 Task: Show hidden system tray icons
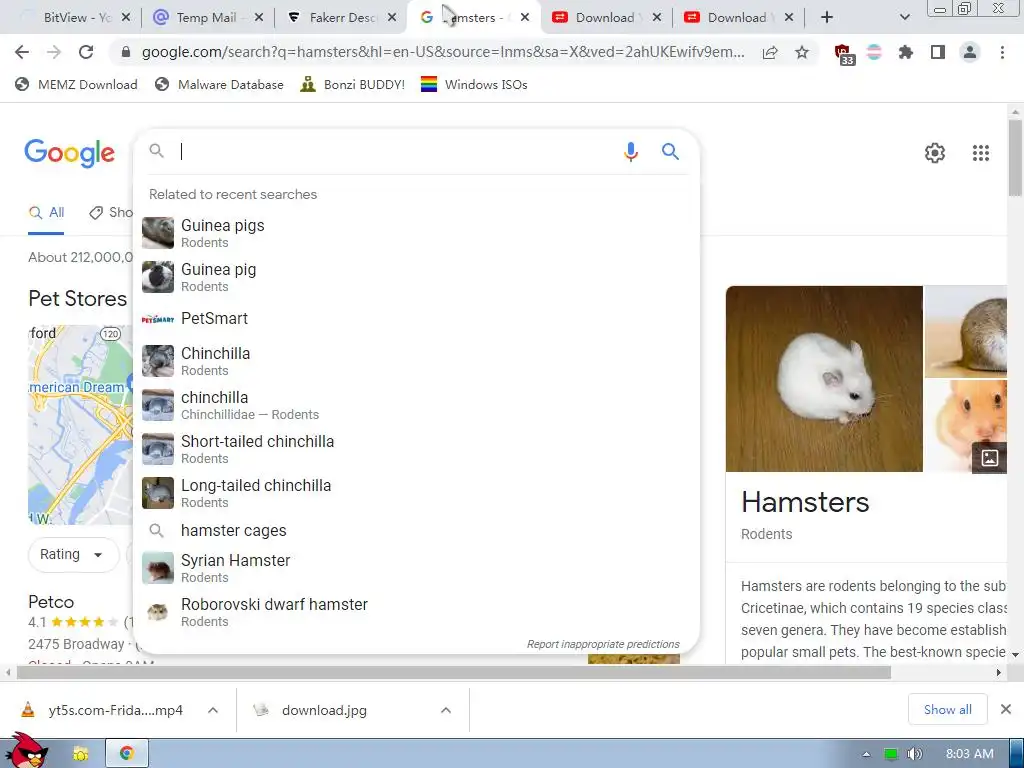866,754
